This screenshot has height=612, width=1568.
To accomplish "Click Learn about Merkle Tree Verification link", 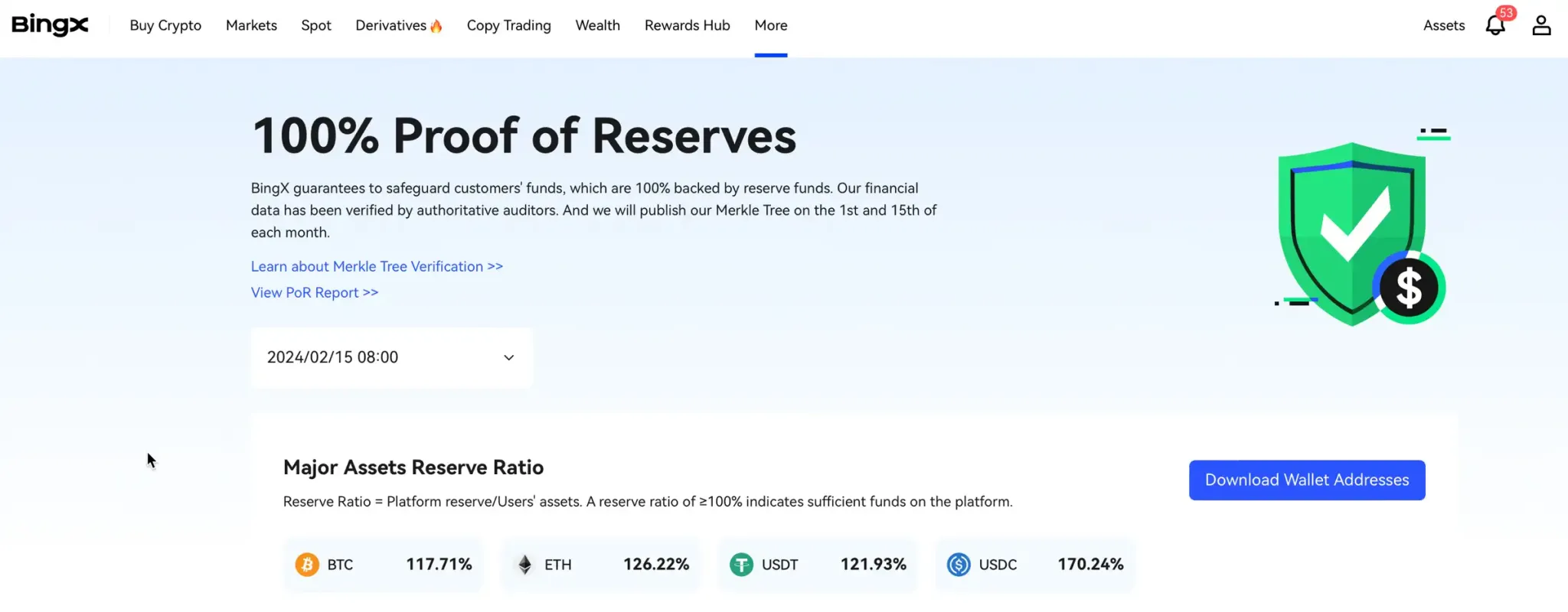I will pyautogui.click(x=377, y=266).
